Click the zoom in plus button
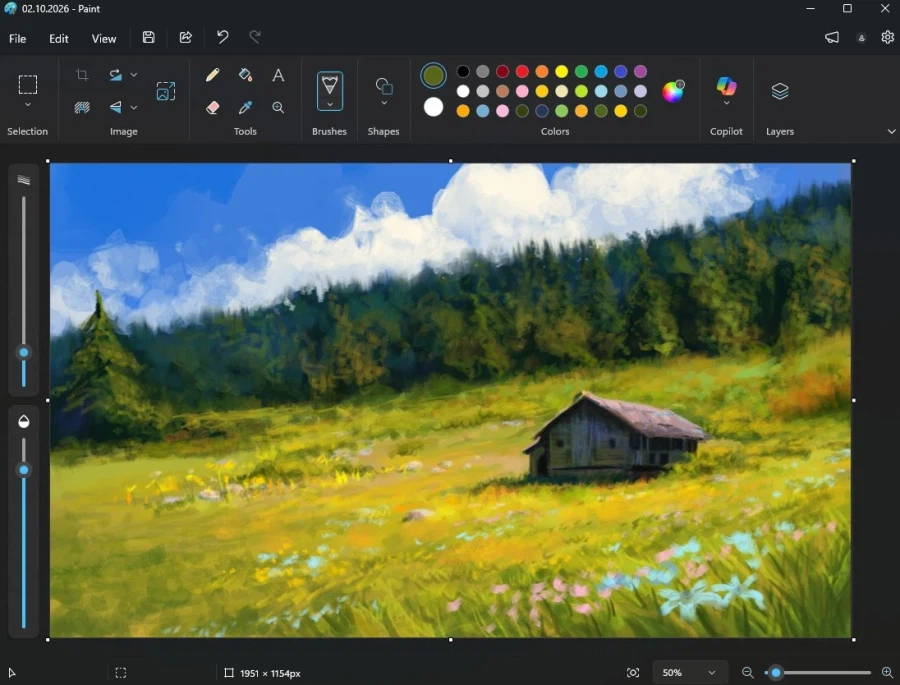Image resolution: width=900 pixels, height=685 pixels. [x=887, y=673]
